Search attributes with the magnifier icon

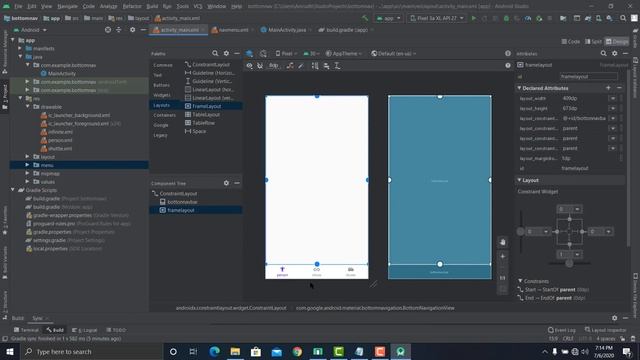(603, 53)
